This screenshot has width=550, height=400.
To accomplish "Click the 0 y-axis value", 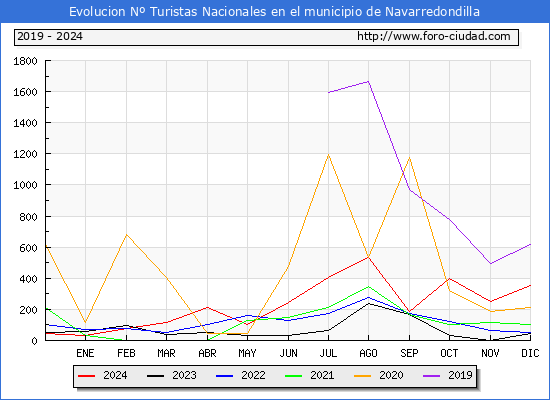I will point(34,341).
